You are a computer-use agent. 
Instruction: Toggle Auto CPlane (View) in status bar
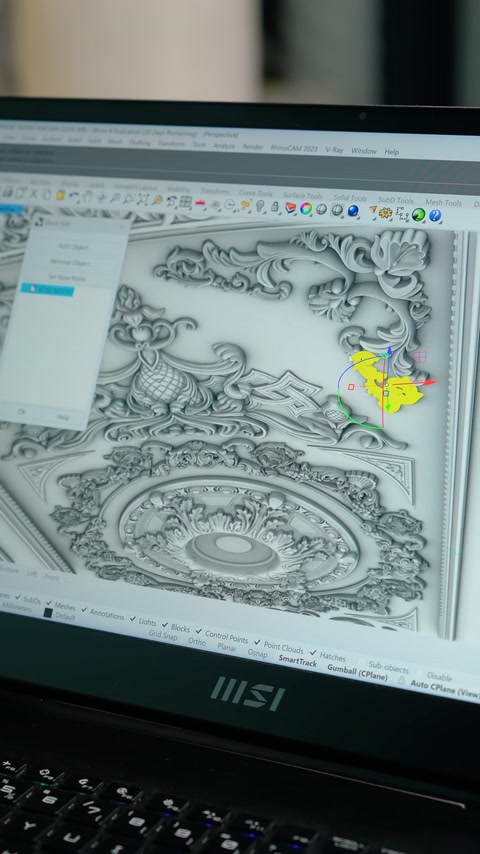point(445,688)
